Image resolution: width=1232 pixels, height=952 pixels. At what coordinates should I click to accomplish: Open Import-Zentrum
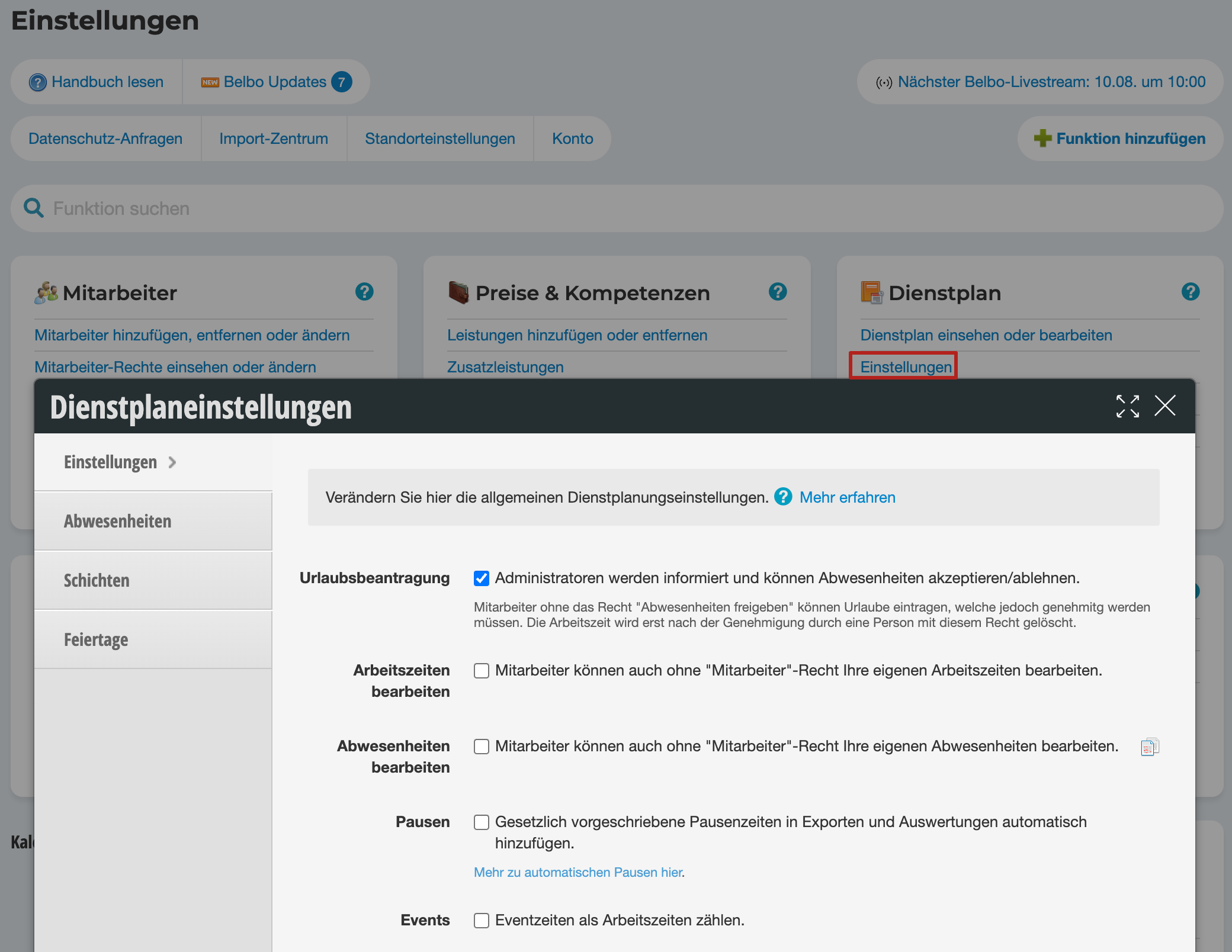(274, 139)
